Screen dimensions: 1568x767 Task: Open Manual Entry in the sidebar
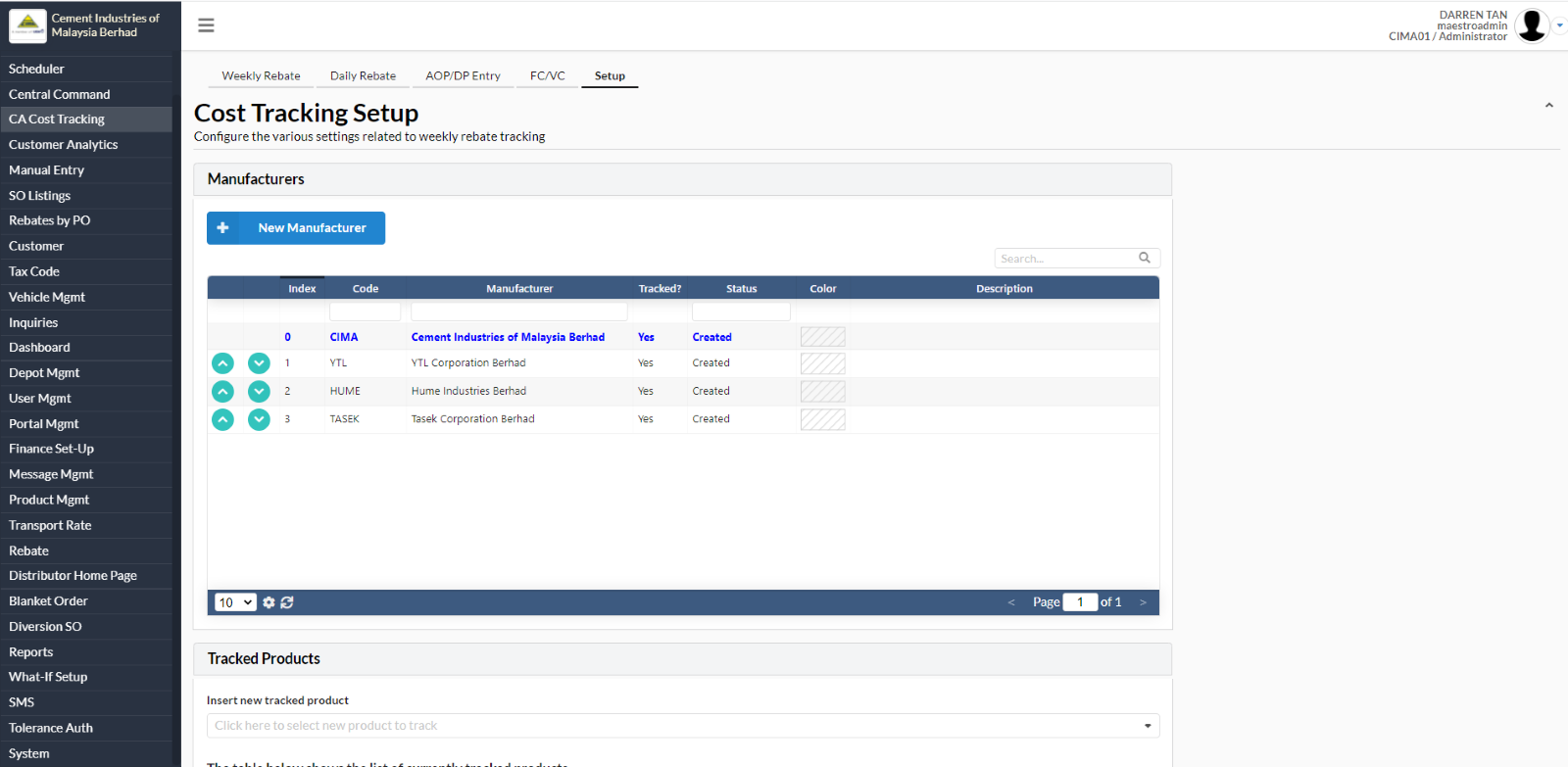[86, 169]
